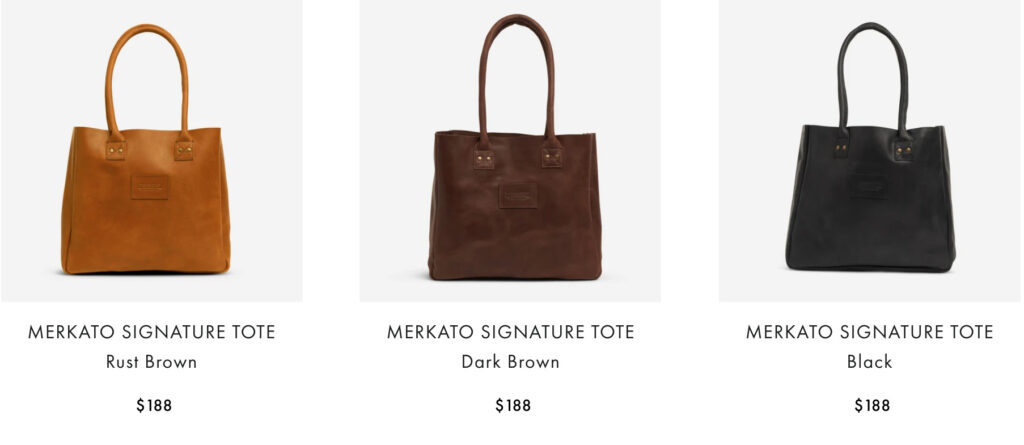Click the embossed logo on the black tote
Viewport: 1024px width, 445px height.
point(869,186)
